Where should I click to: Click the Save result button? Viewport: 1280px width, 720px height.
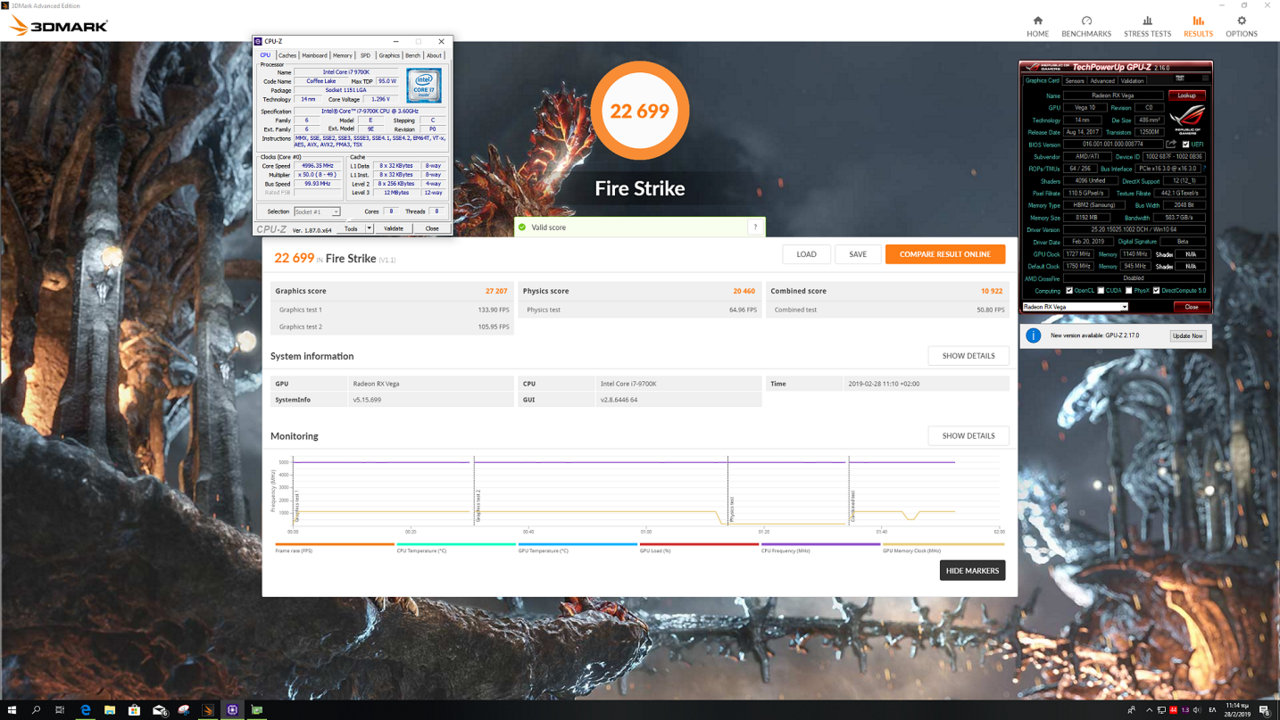click(x=858, y=254)
